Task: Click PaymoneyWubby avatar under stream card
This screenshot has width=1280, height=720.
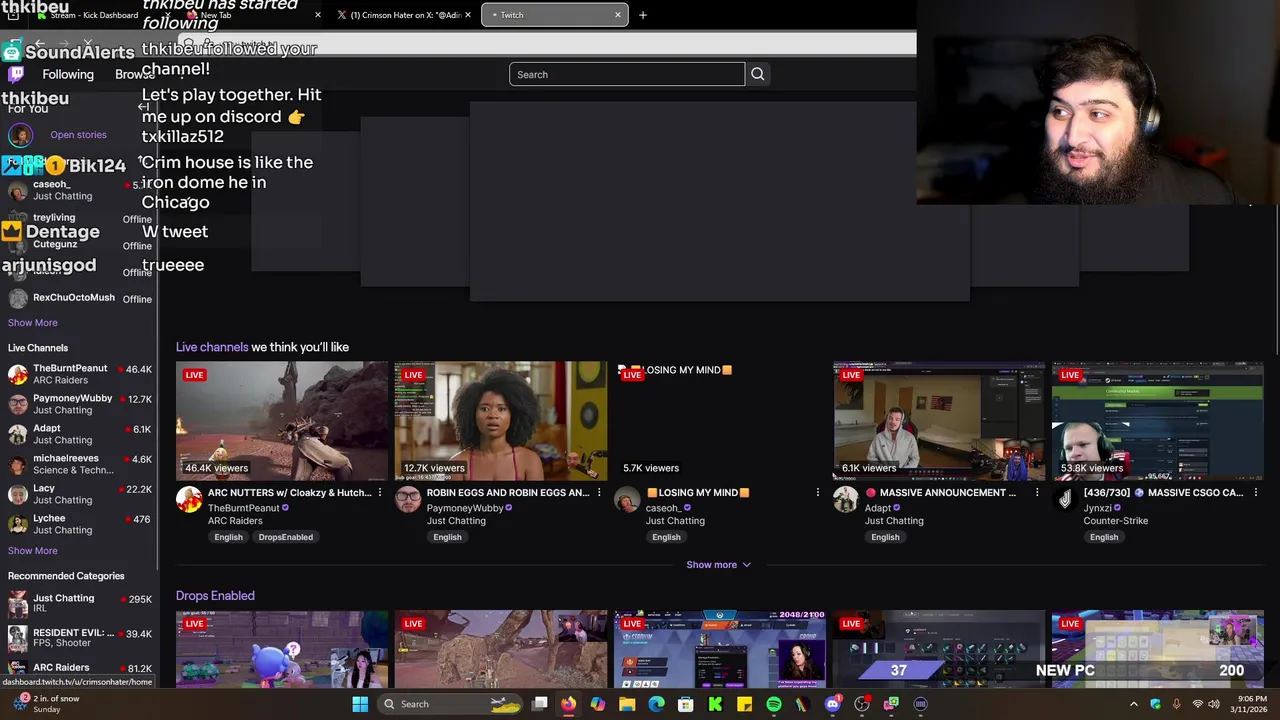Action: pyautogui.click(x=408, y=499)
